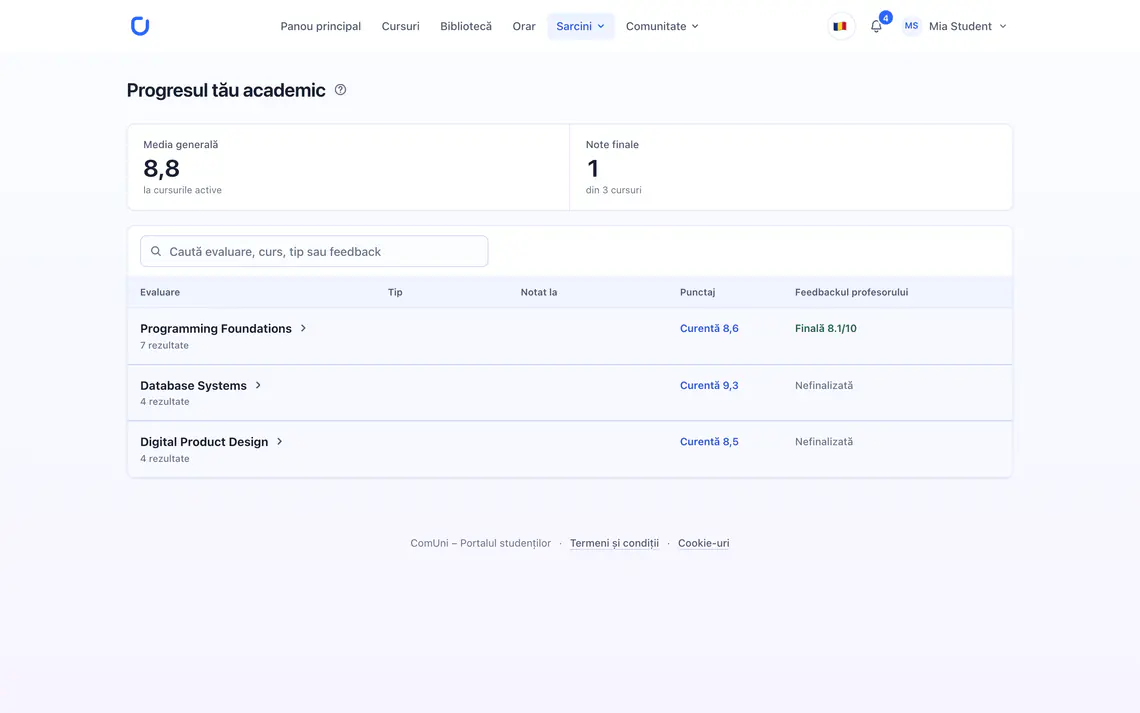The width and height of the screenshot is (1140, 713).
Task: Select the Digital Product Design course title
Action: tap(204, 442)
